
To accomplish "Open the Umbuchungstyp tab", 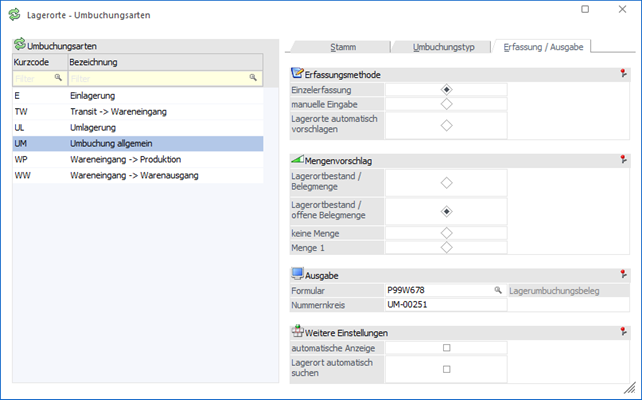I will pos(442,46).
